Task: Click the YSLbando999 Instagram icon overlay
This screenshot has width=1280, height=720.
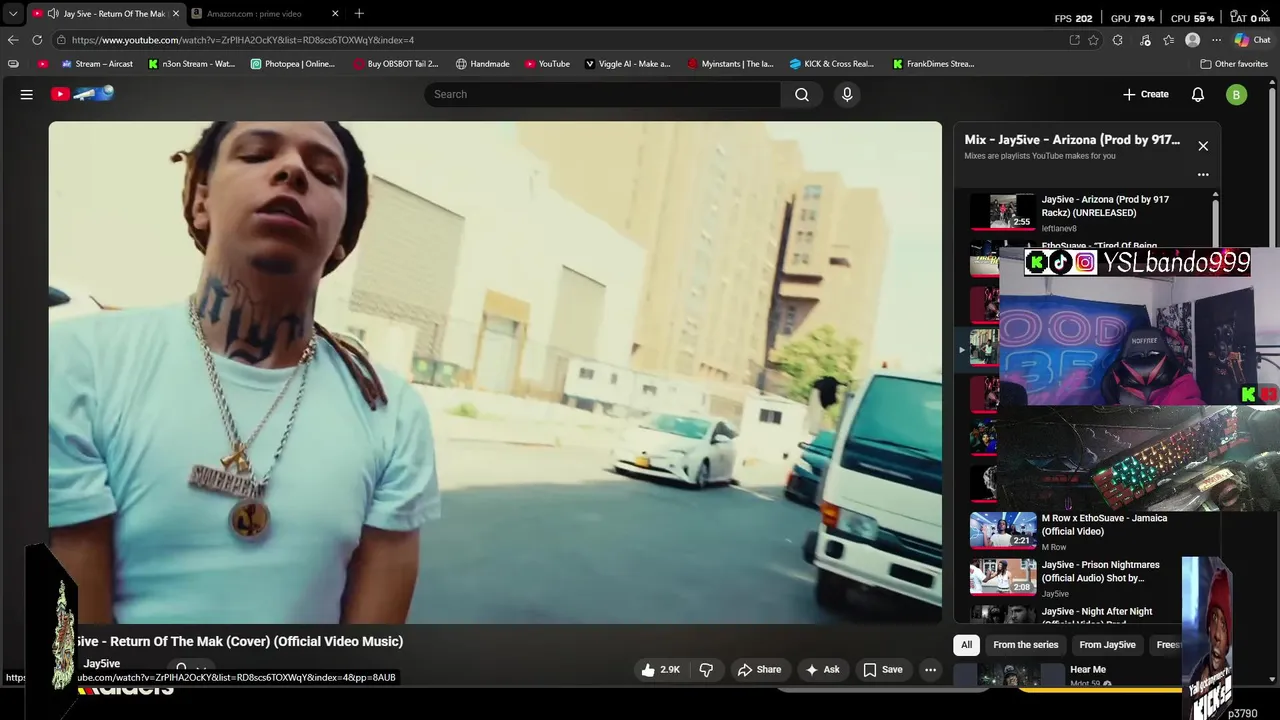Action: pos(1085,263)
